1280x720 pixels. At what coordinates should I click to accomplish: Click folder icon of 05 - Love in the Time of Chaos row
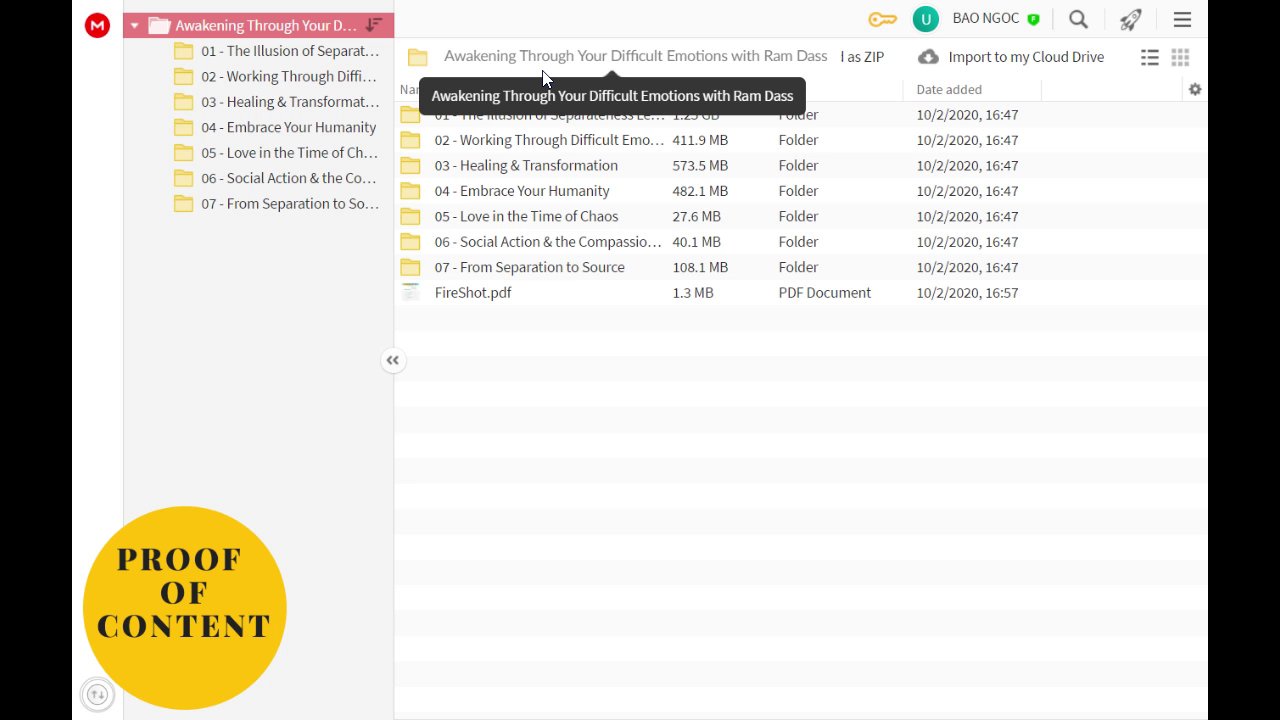[410, 216]
